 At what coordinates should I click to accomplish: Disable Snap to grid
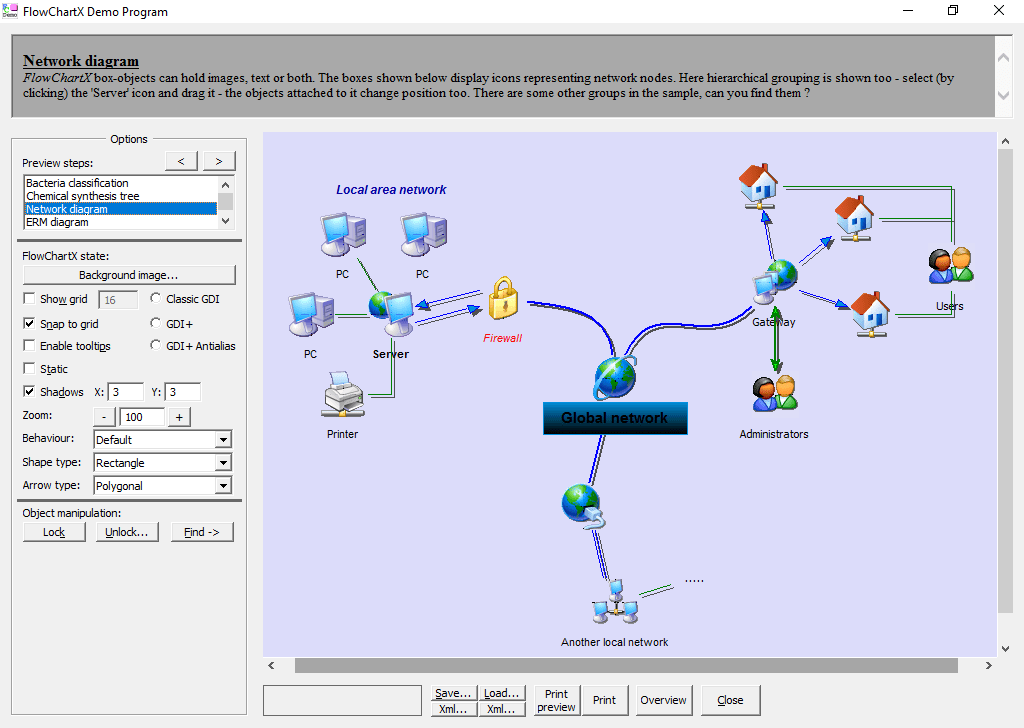pyautogui.click(x=30, y=322)
